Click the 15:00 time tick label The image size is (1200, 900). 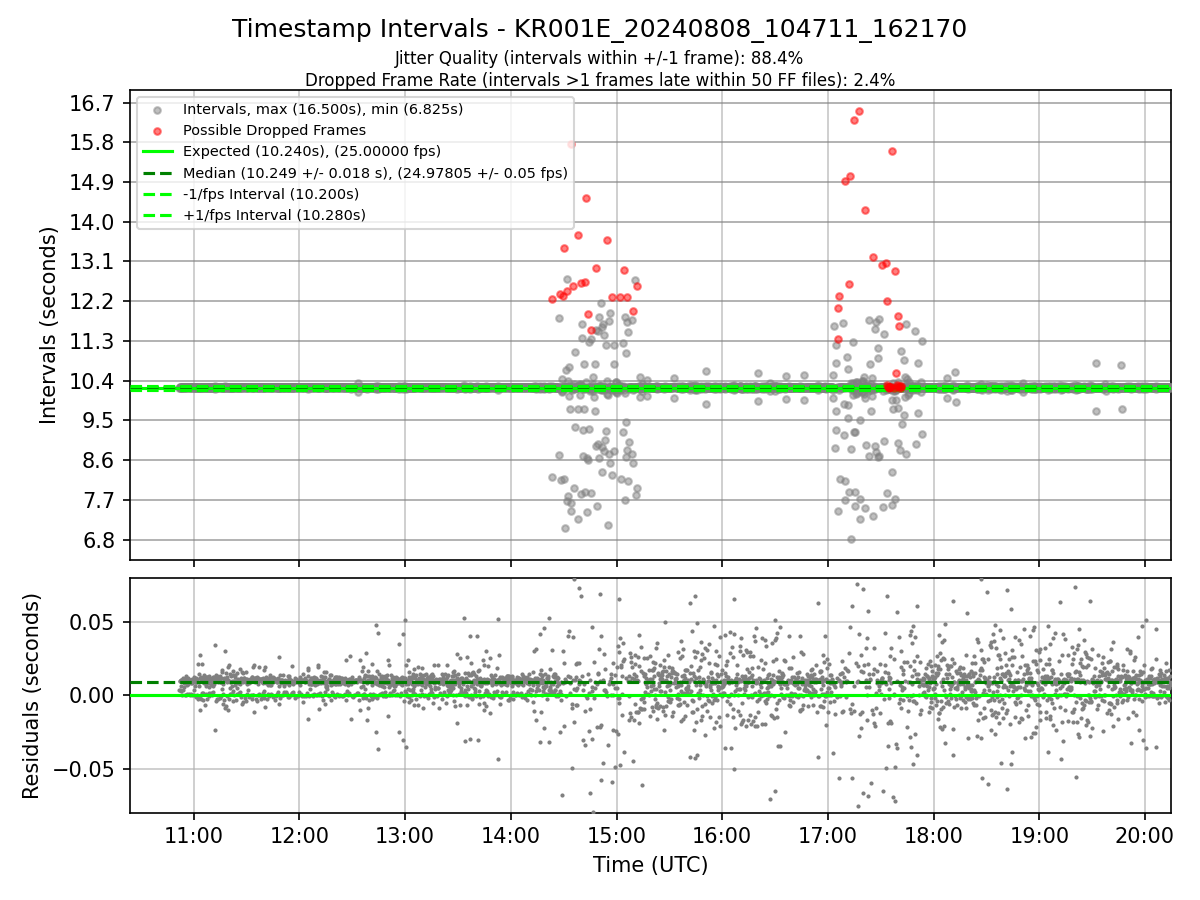pyautogui.click(x=616, y=836)
